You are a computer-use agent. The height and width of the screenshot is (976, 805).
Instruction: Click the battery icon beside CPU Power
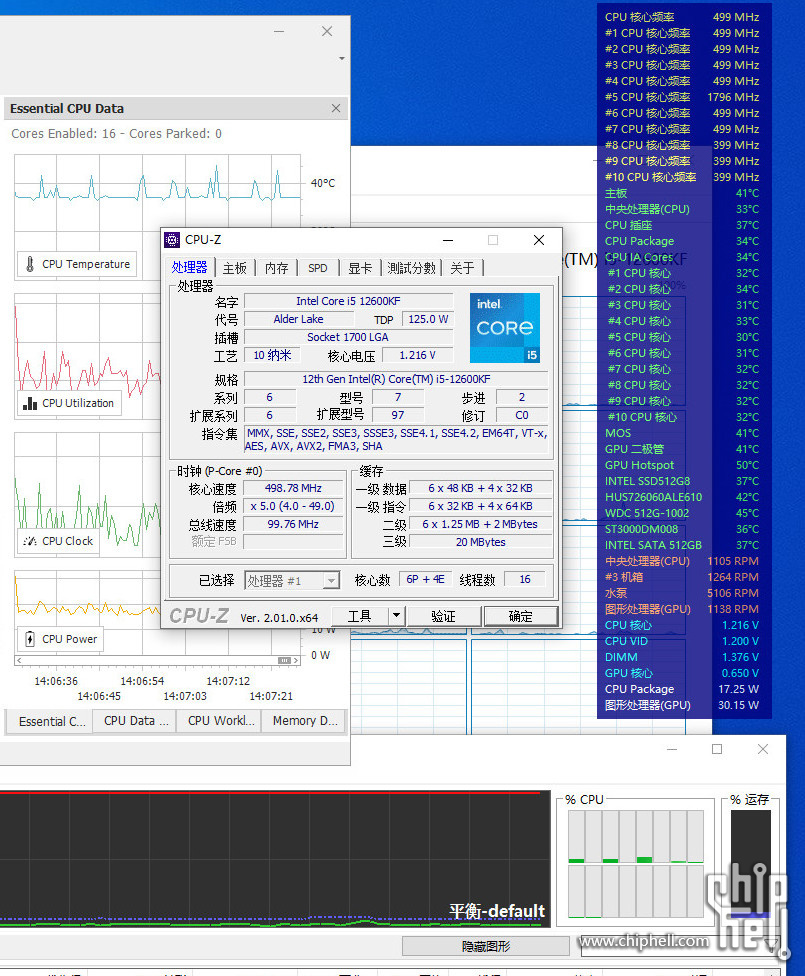tap(30, 639)
